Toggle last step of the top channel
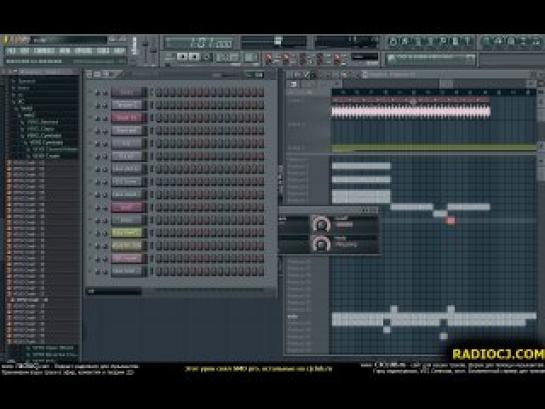The image size is (545, 409). pos(261,92)
